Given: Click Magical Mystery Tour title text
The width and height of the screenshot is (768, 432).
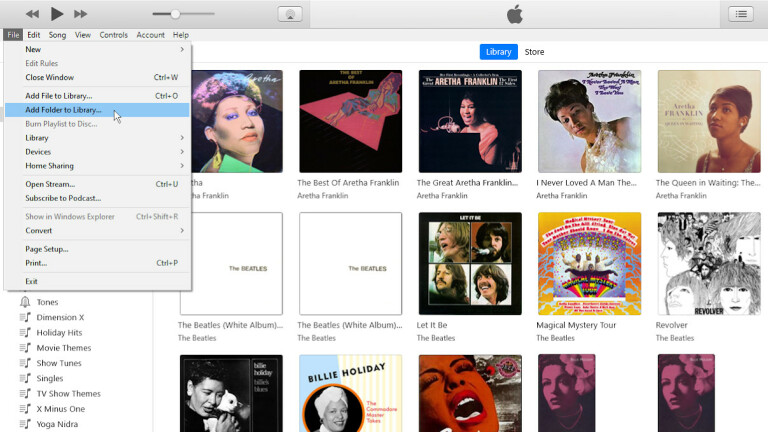Looking at the screenshot, I should pos(576,325).
